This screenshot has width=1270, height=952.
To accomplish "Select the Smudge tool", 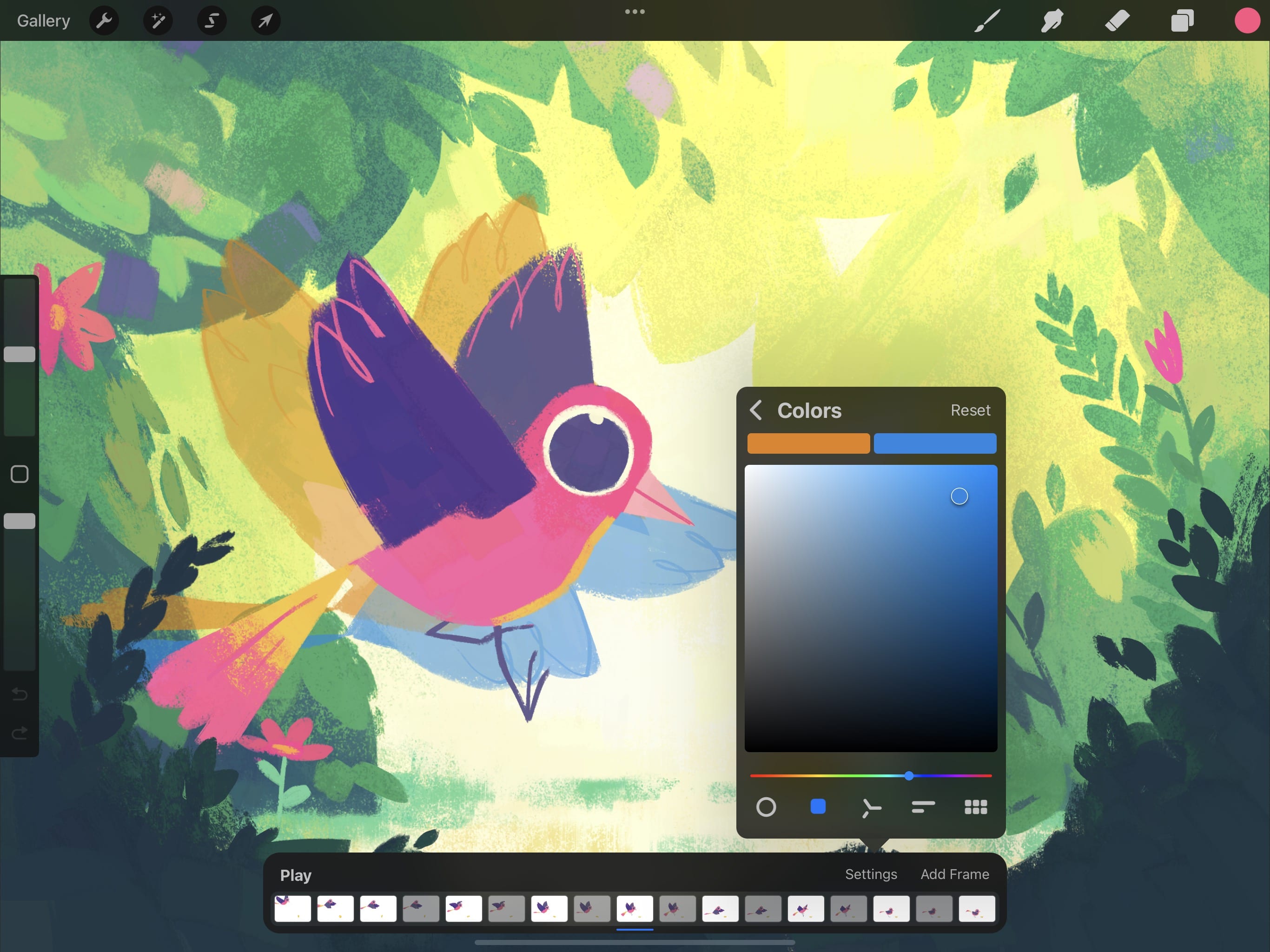I will 1052,20.
